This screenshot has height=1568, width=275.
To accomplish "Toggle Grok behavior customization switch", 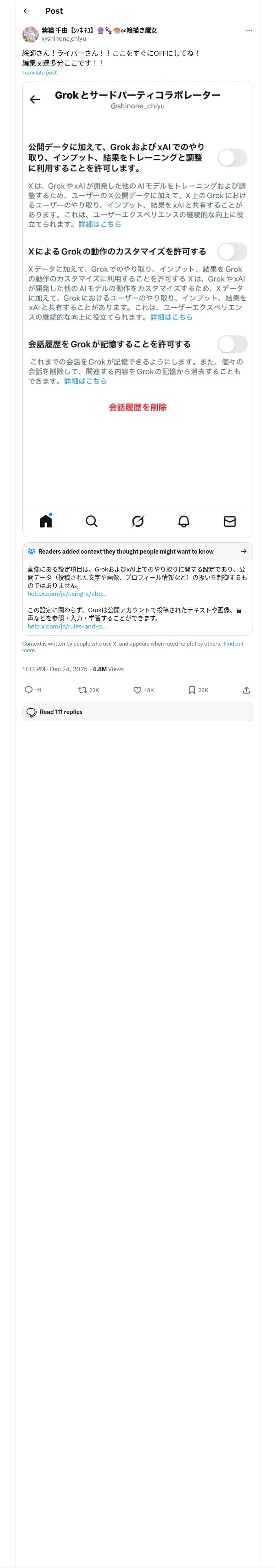I will tap(232, 252).
